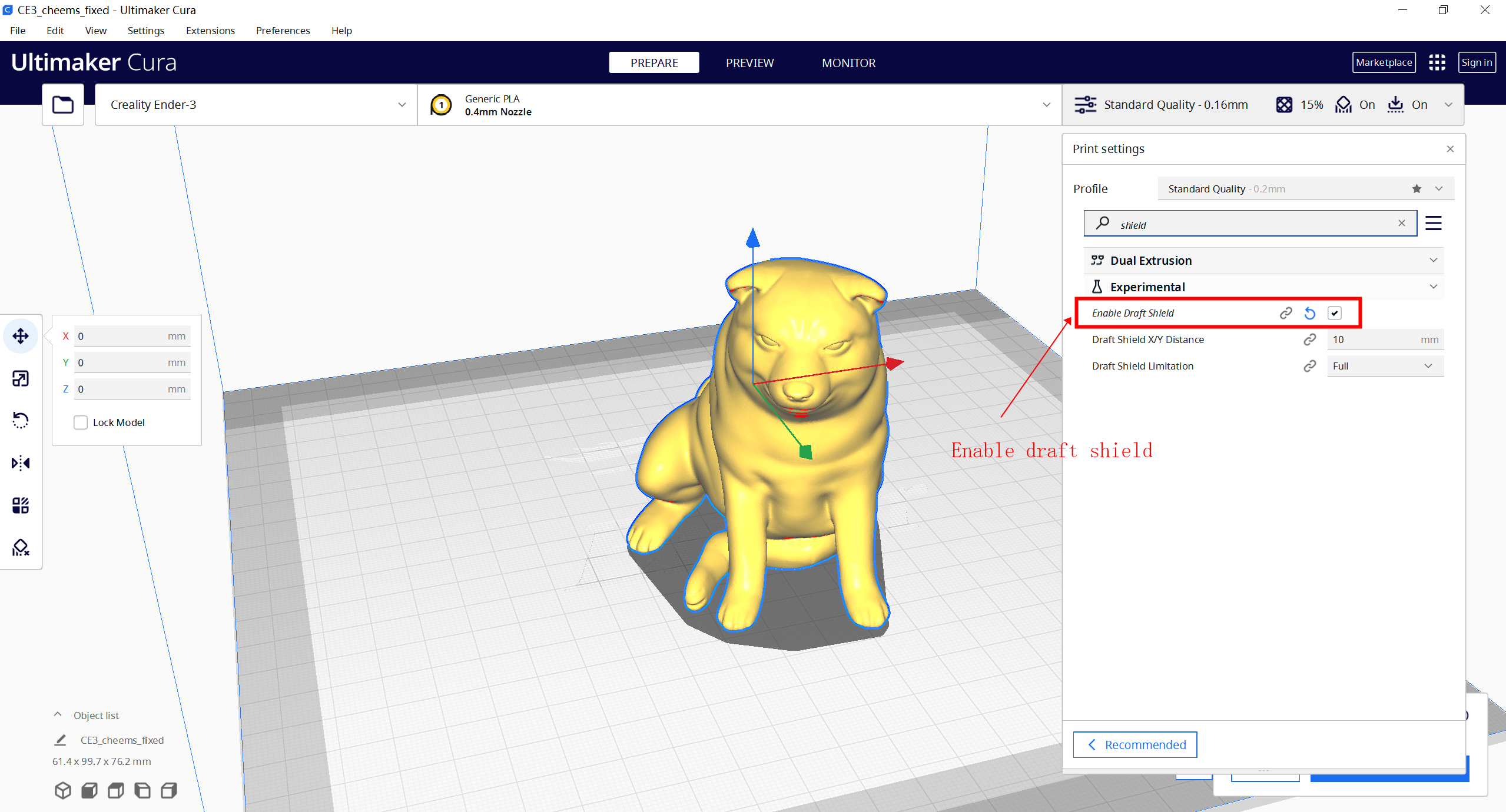Screen dimensions: 1506x812
Task: Collapse print settings summary chevron
Action: click(x=1448, y=105)
